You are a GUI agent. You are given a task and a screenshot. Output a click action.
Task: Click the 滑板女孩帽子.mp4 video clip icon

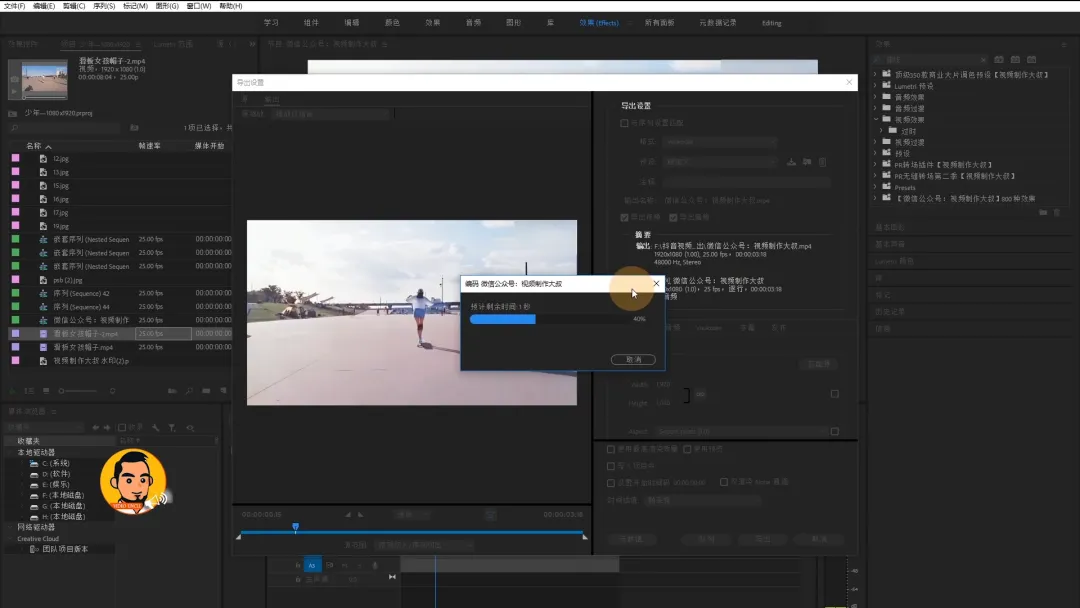click(x=43, y=347)
